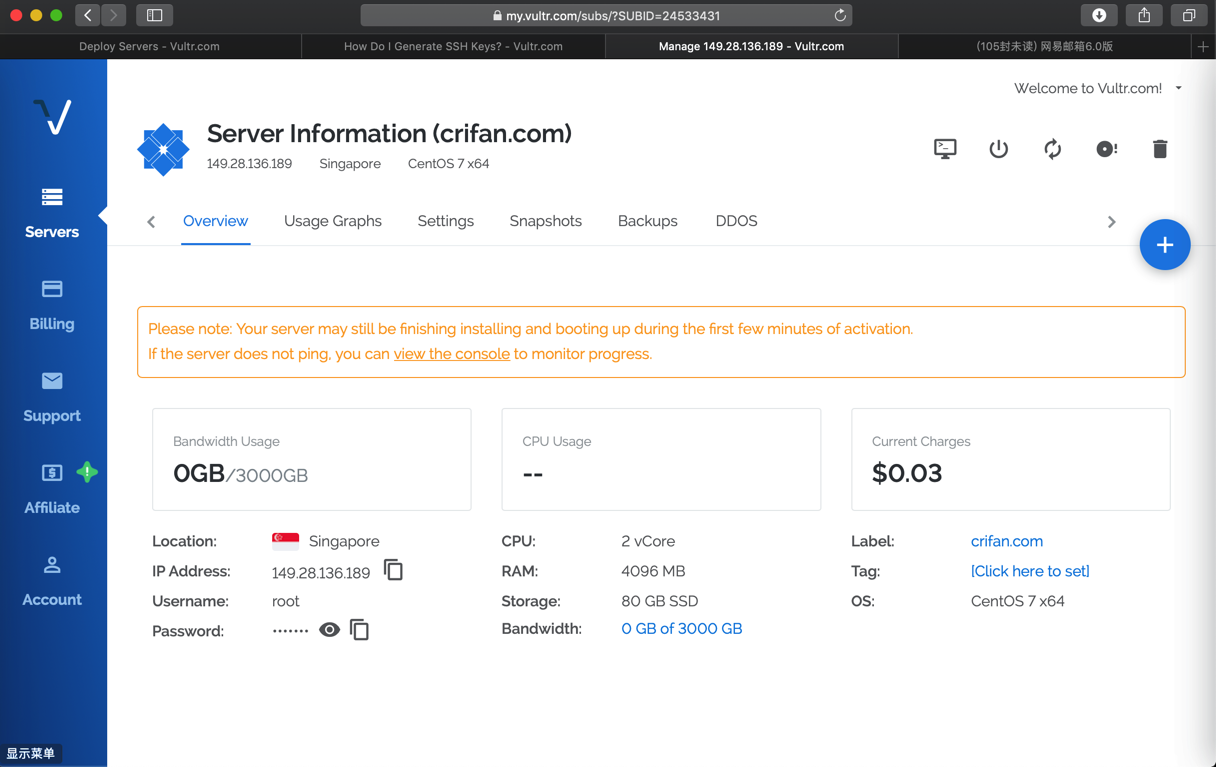The width and height of the screenshot is (1216, 767).
Task: Reveal password with the eye icon
Action: point(329,630)
